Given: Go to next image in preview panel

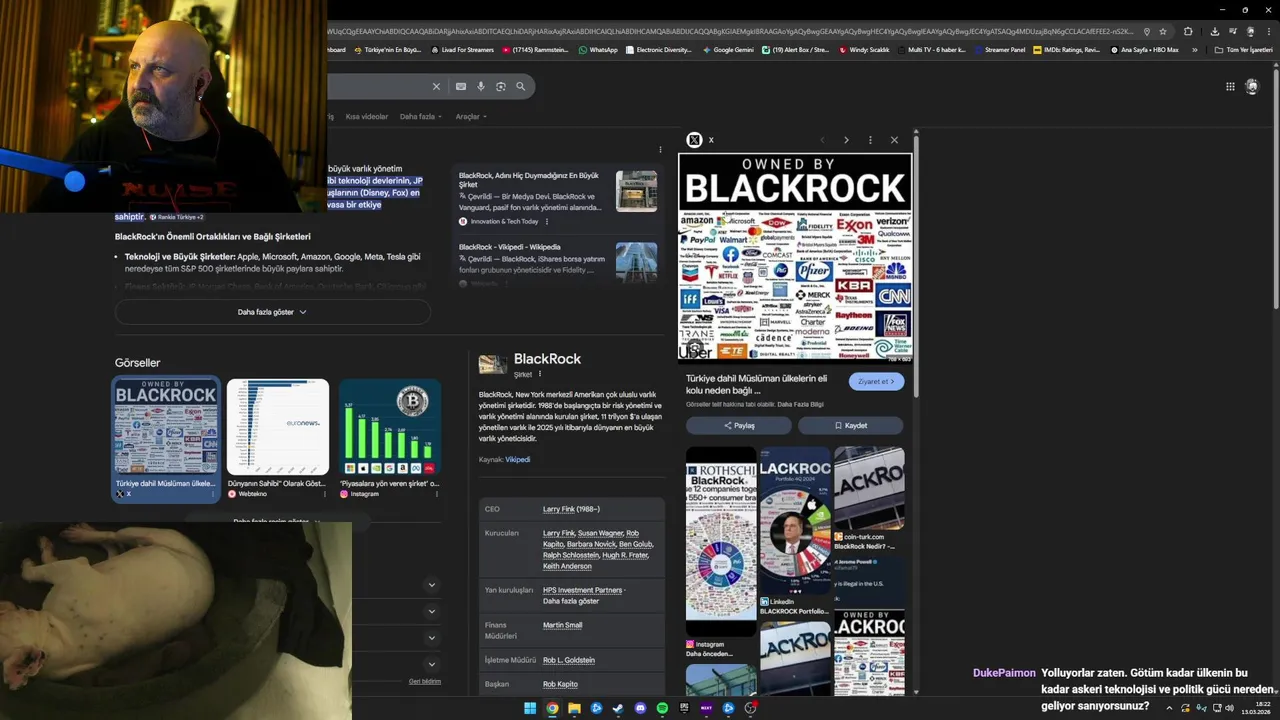Looking at the screenshot, I should tap(846, 140).
